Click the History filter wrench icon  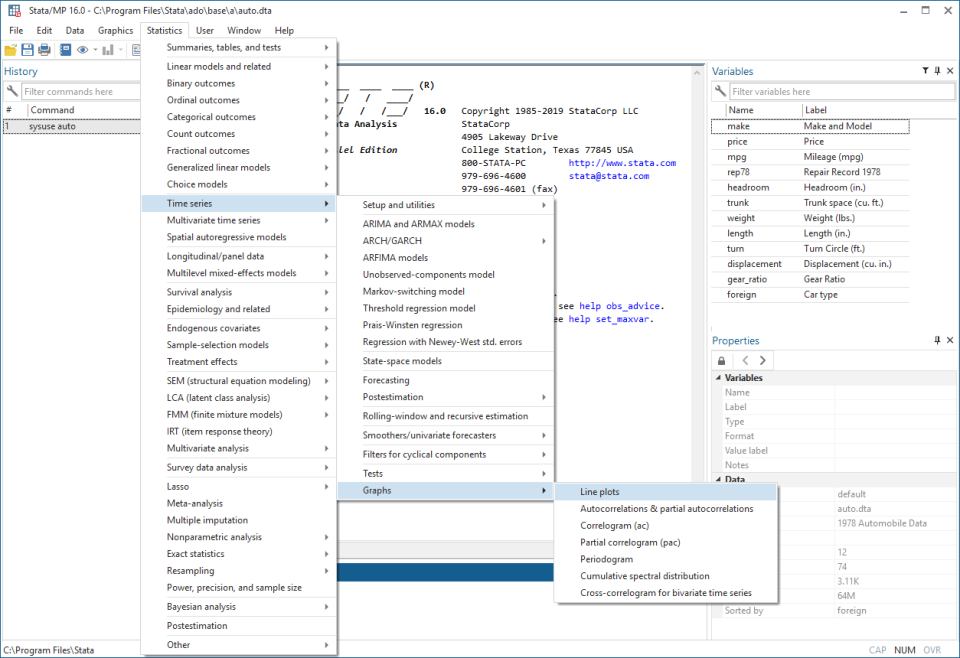pos(12,92)
